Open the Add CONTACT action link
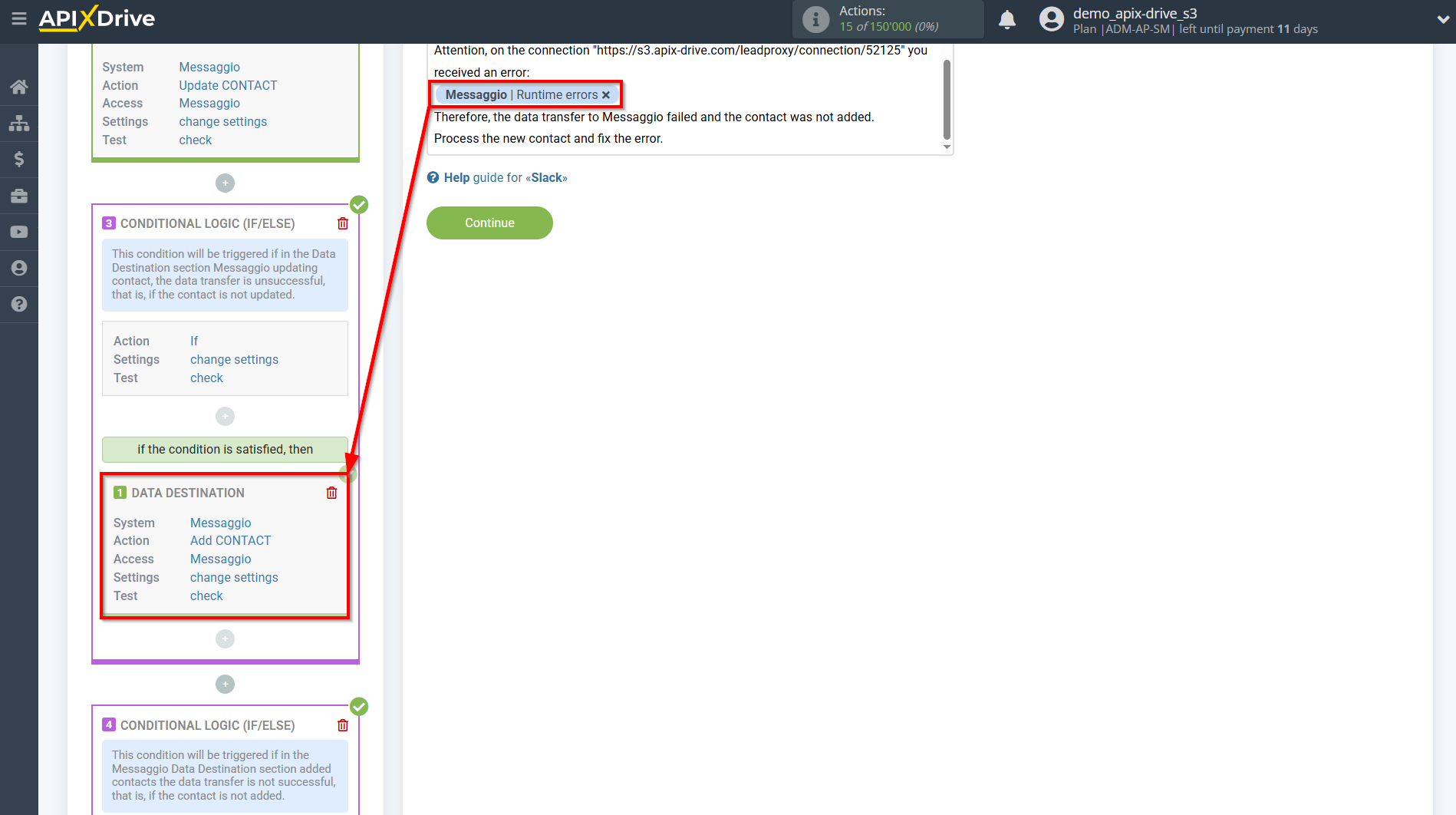This screenshot has height=815, width=1456. click(230, 540)
